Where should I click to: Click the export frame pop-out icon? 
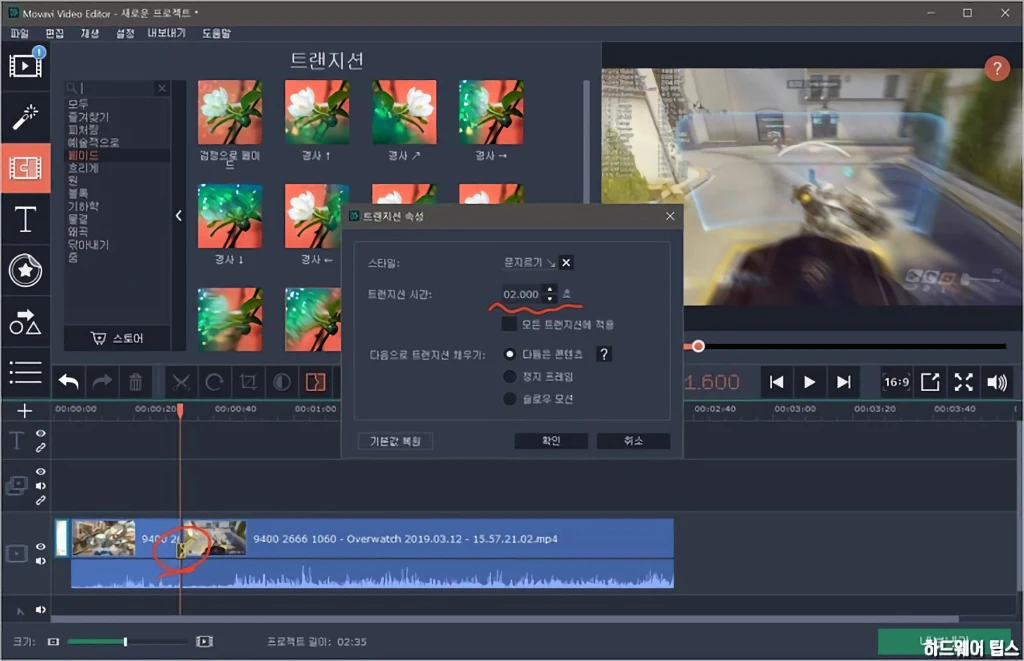pyautogui.click(x=930, y=382)
